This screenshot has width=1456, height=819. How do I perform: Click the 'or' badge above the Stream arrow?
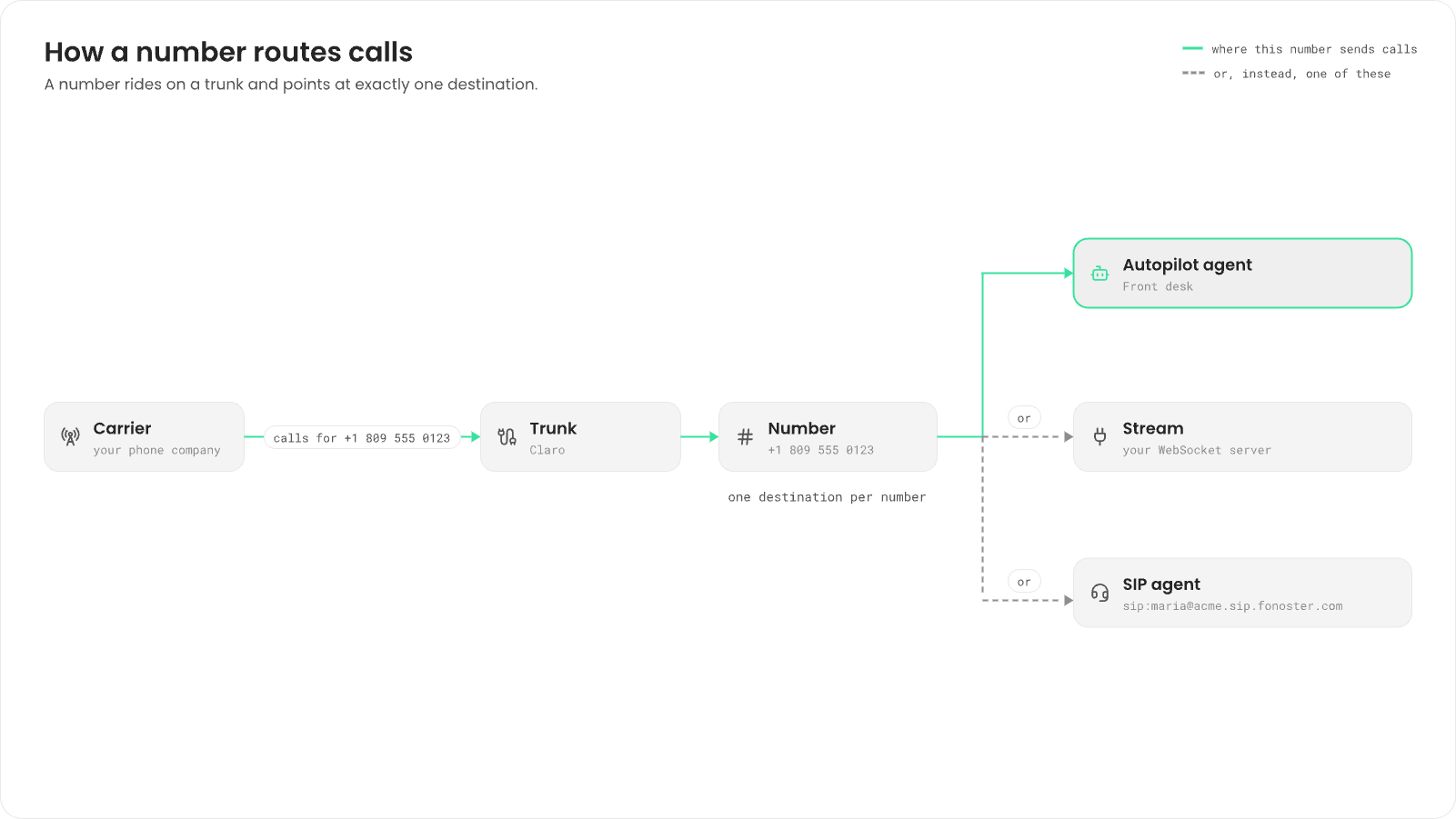pos(1024,418)
